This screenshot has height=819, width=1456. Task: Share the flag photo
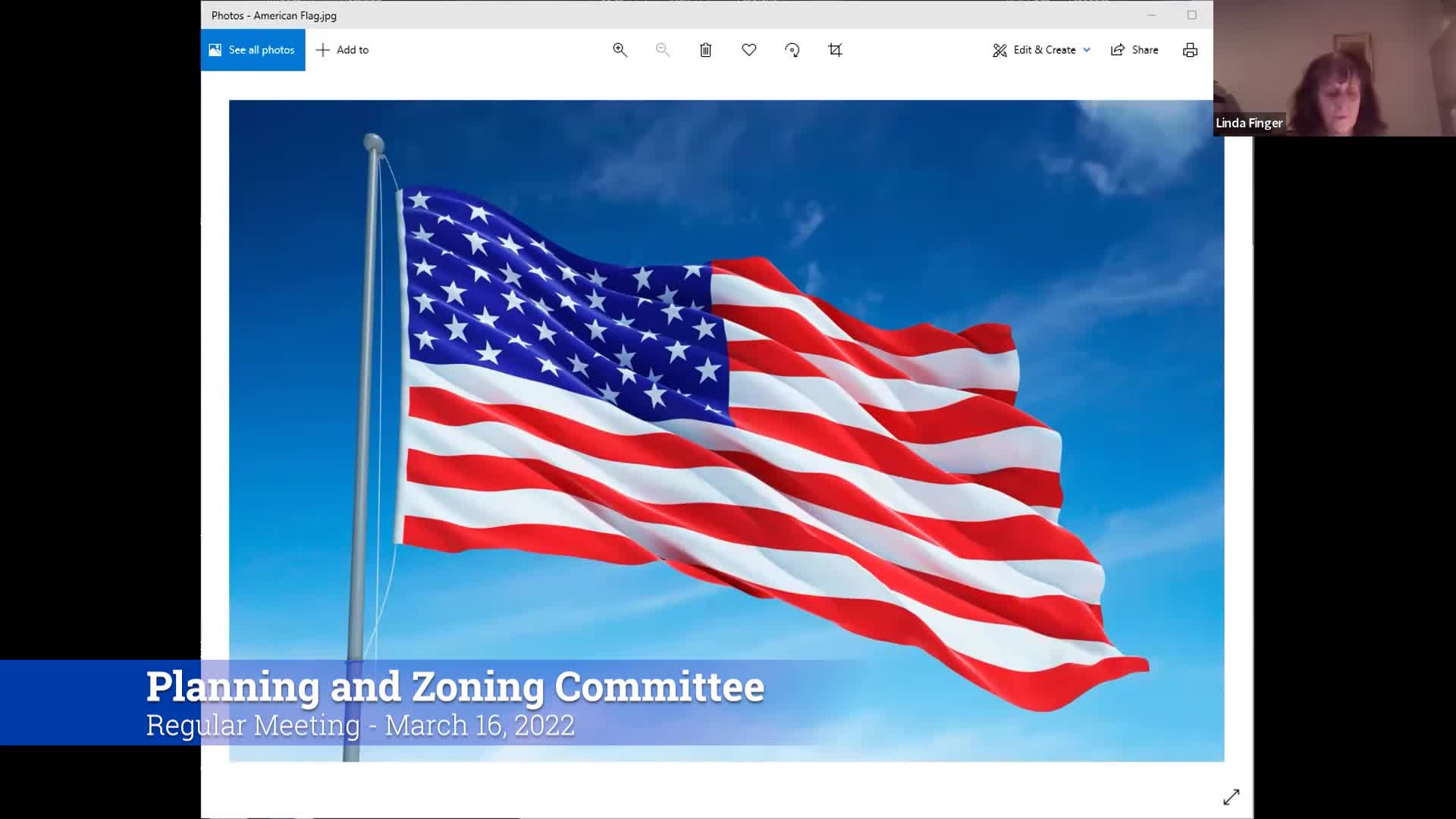pos(1134,49)
